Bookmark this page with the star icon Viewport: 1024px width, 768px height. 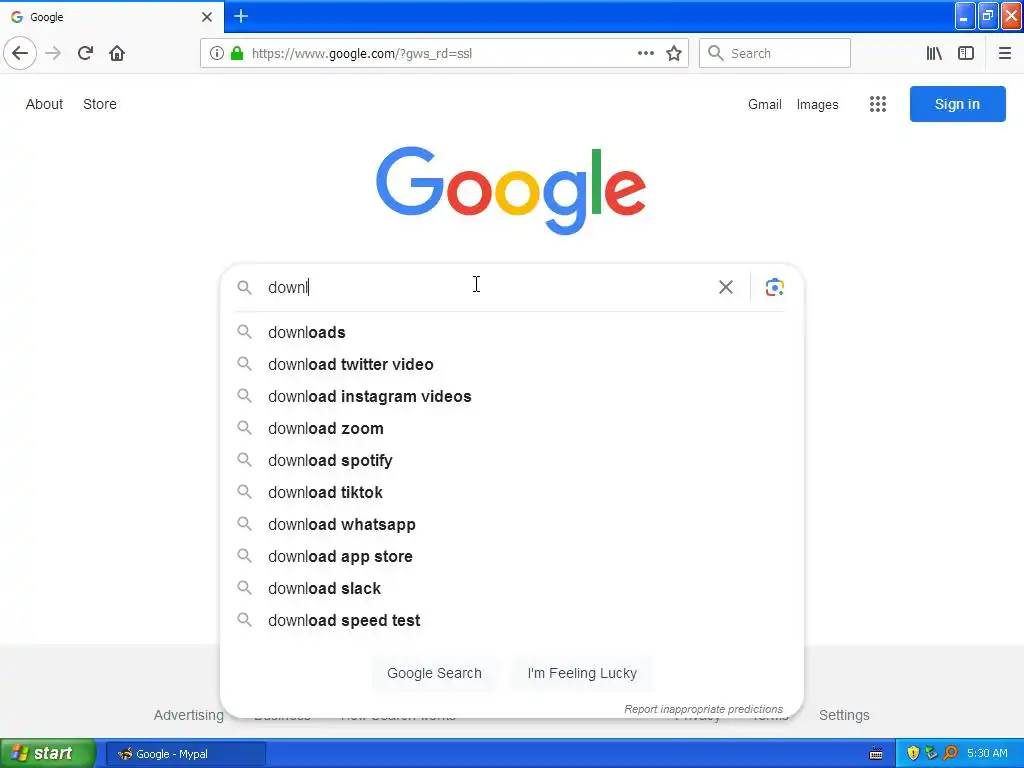click(x=674, y=53)
